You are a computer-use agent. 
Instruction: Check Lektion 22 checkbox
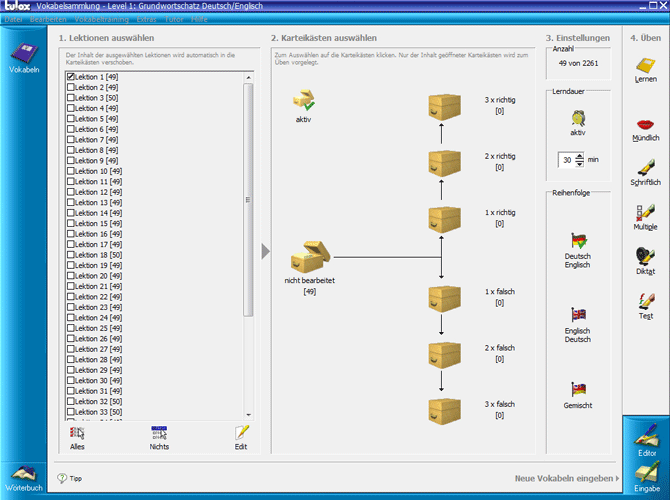pos(71,297)
